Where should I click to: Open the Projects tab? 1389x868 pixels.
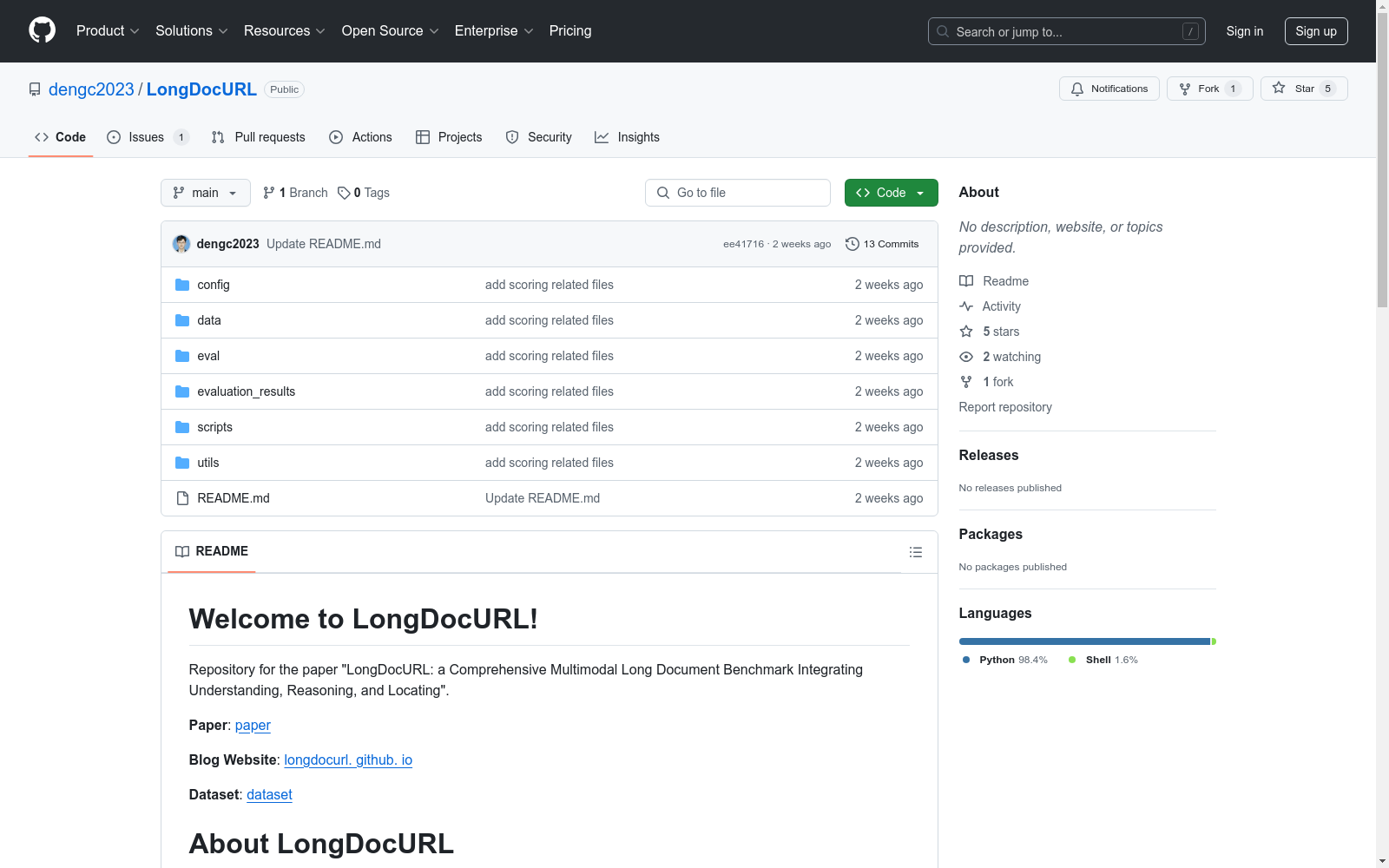(449, 137)
